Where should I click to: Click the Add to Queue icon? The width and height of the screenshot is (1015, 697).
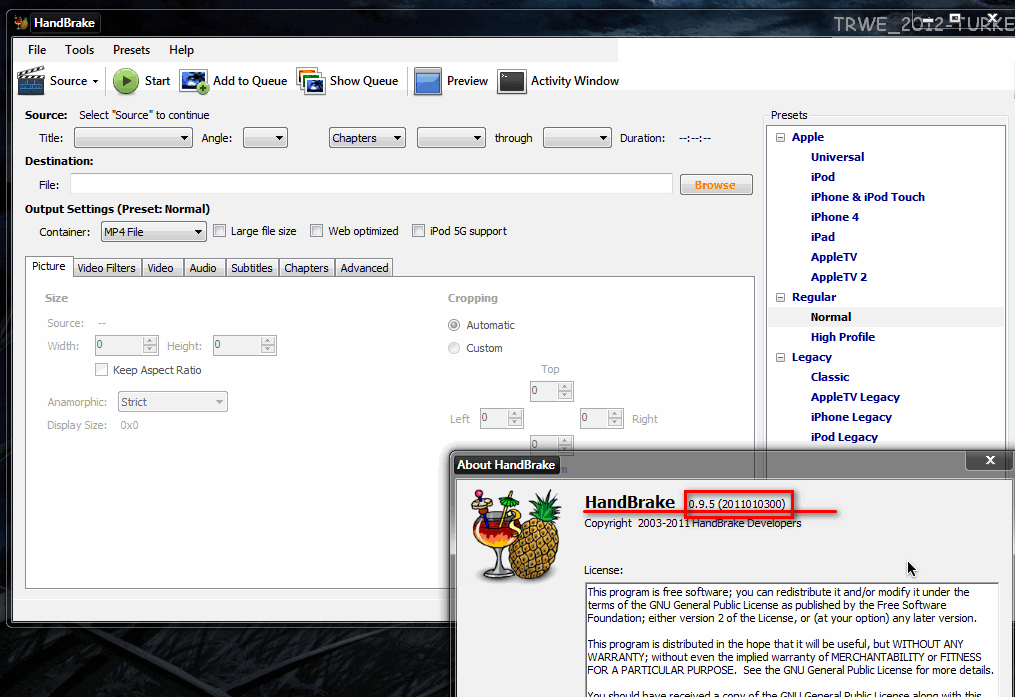click(x=194, y=81)
